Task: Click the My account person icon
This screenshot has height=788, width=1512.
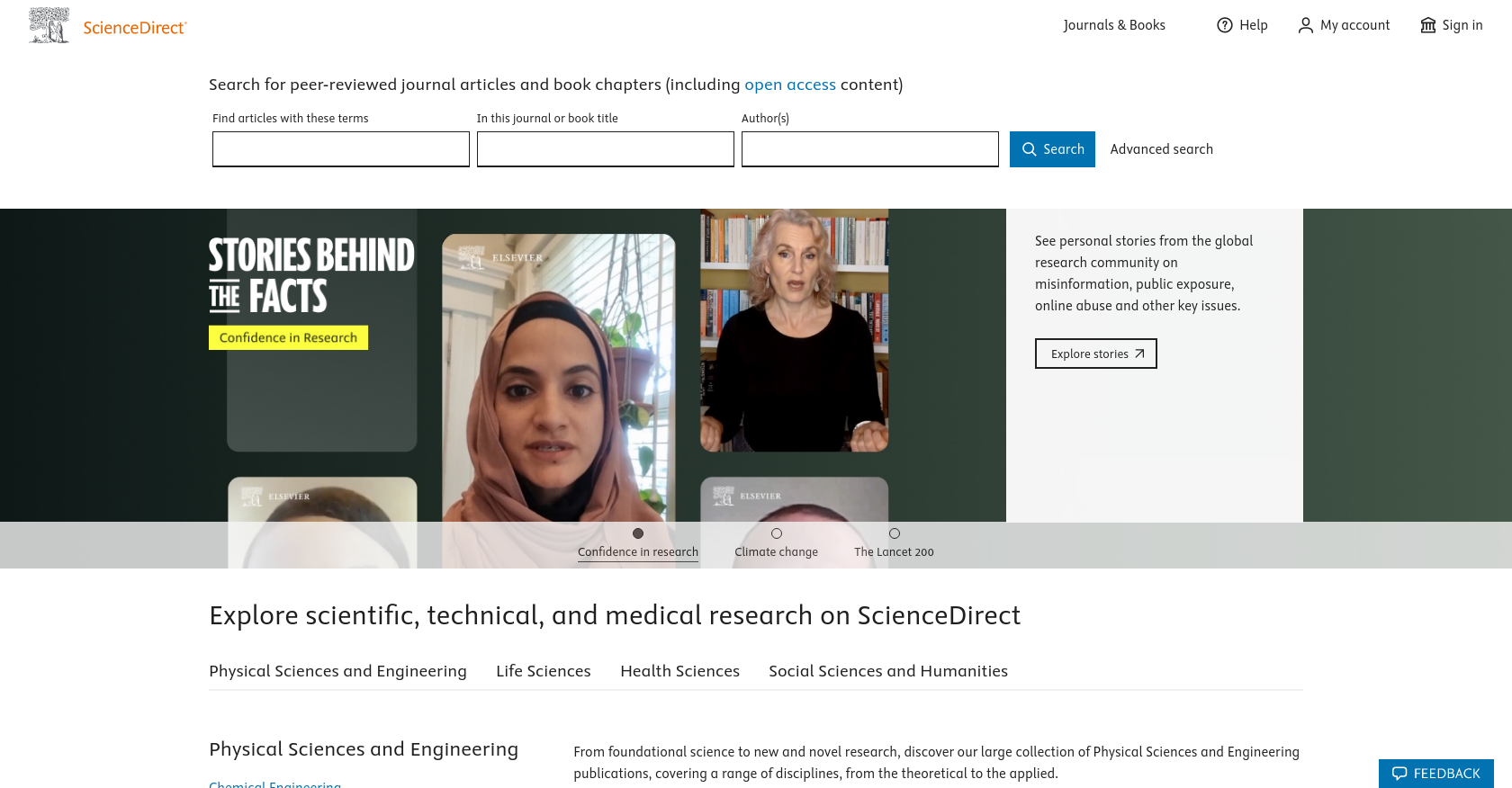Action: pyautogui.click(x=1306, y=25)
